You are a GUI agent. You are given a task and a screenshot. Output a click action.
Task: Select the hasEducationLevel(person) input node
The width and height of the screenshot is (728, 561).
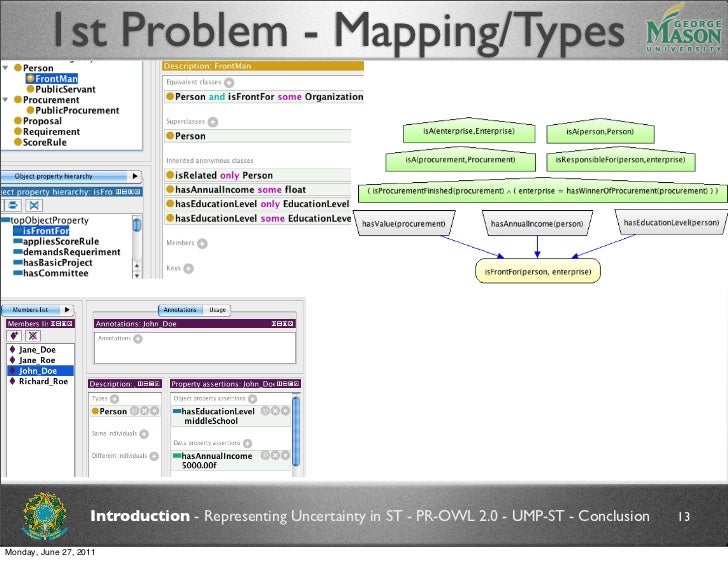pyautogui.click(x=671, y=222)
